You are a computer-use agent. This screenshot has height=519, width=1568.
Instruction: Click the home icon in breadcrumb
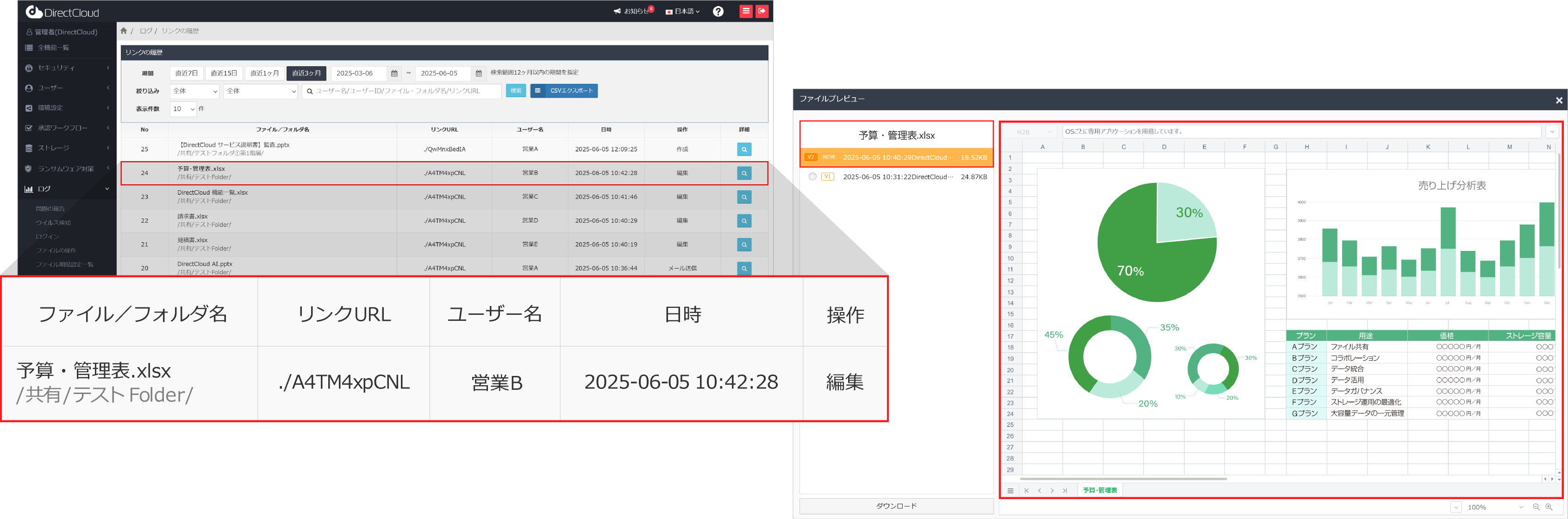[x=124, y=31]
